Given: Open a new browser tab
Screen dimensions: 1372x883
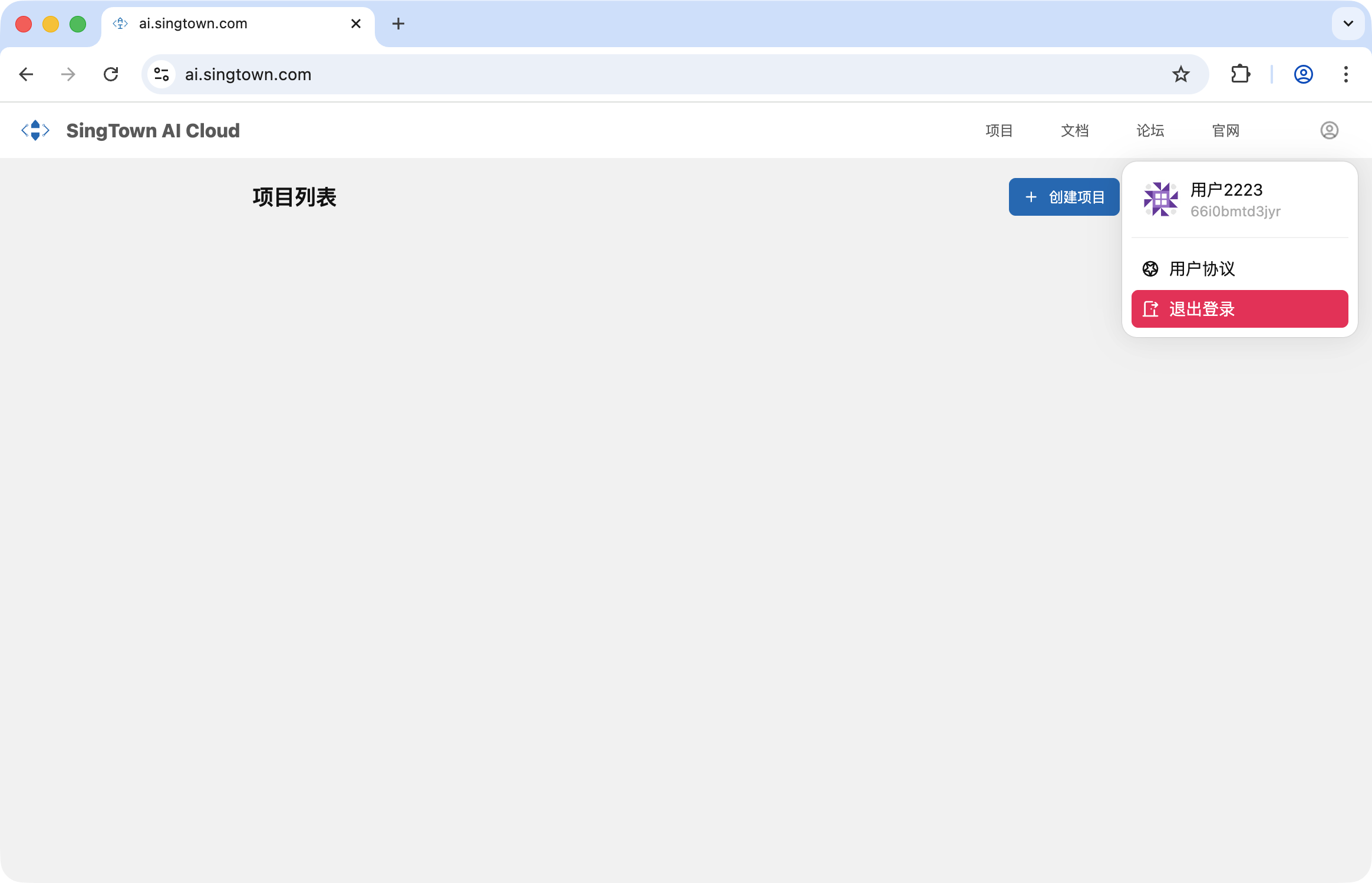Looking at the screenshot, I should [398, 24].
